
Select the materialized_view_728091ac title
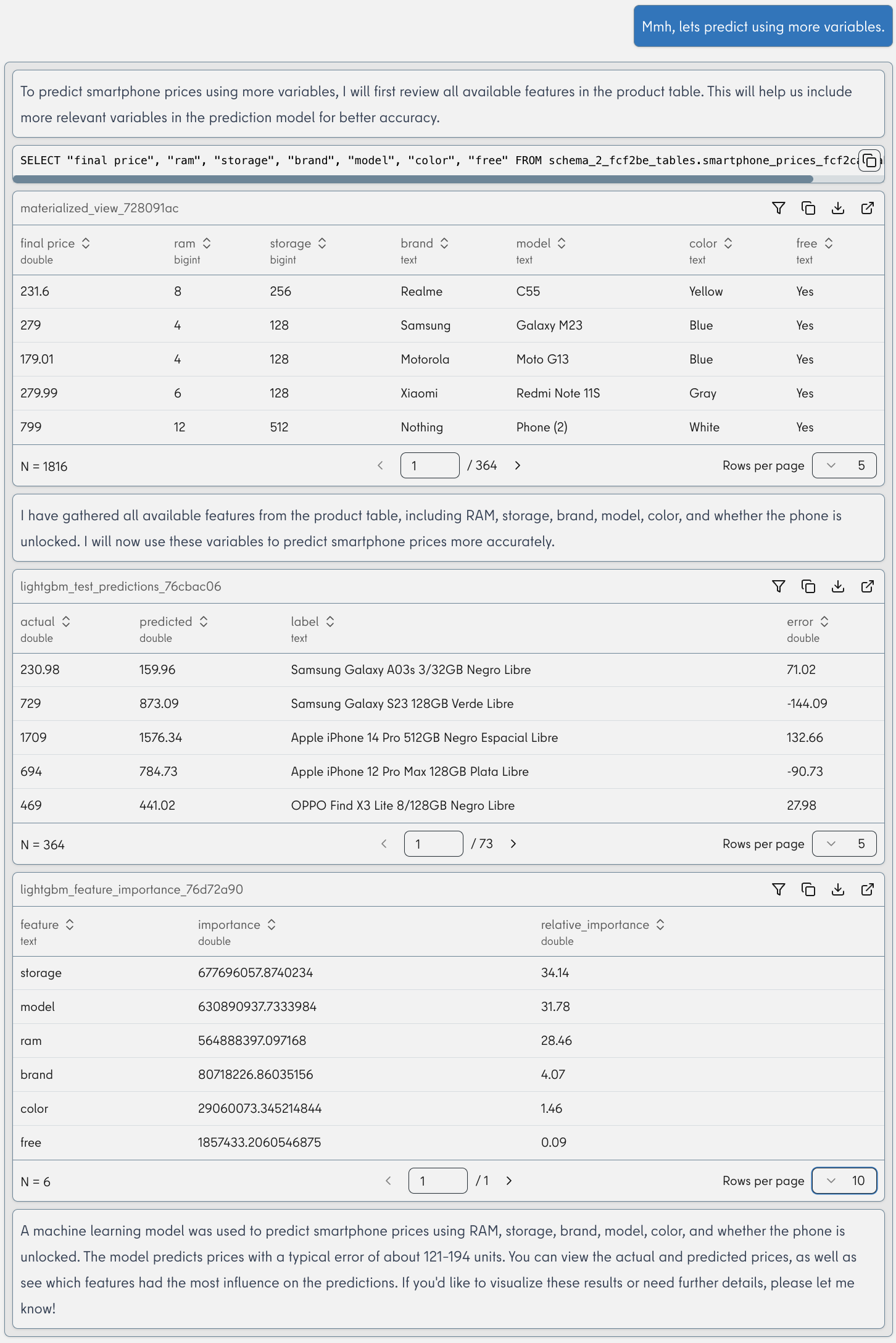tap(99, 208)
